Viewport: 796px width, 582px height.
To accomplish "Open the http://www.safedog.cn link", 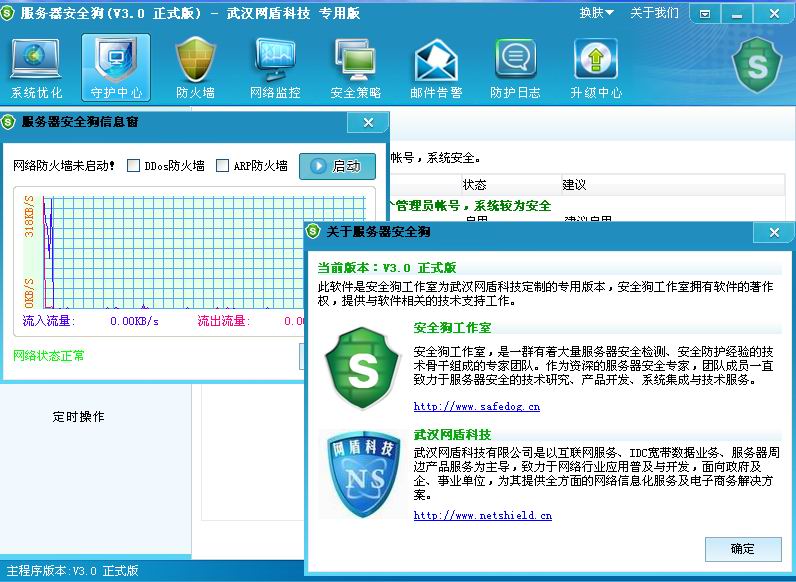I will click(x=477, y=406).
